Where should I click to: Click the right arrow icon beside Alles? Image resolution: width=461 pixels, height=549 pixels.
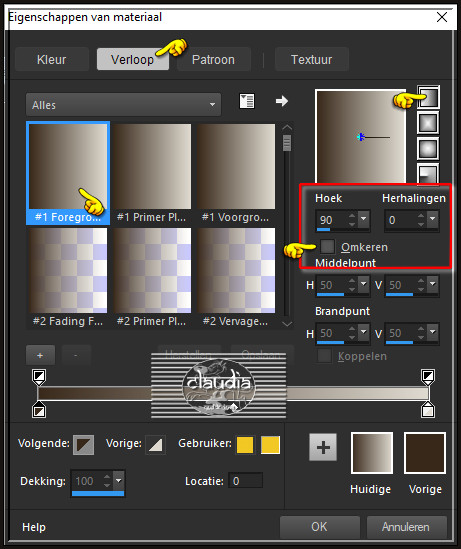(281, 102)
